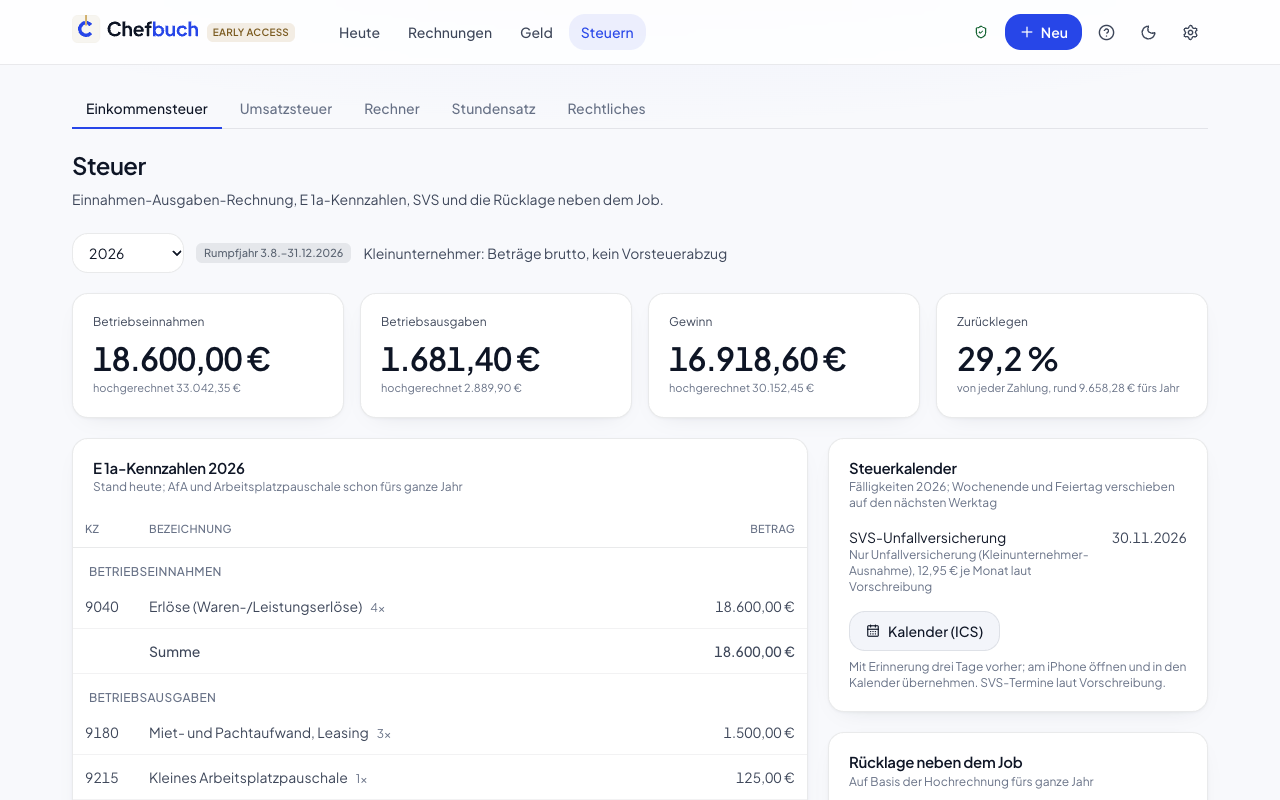Open settings gear icon
This screenshot has width=1280, height=800.
pos(1190,32)
